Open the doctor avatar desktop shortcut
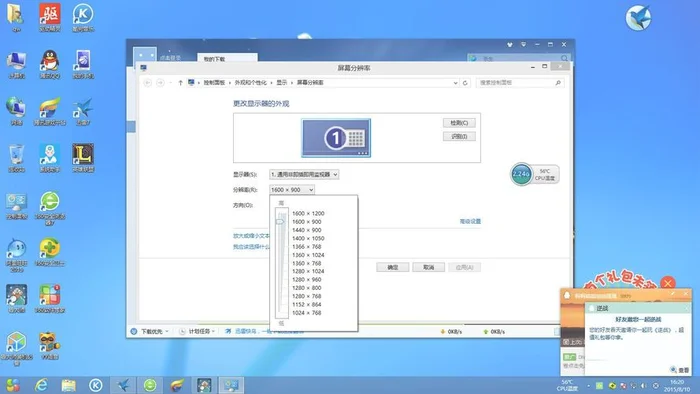 click(50, 158)
